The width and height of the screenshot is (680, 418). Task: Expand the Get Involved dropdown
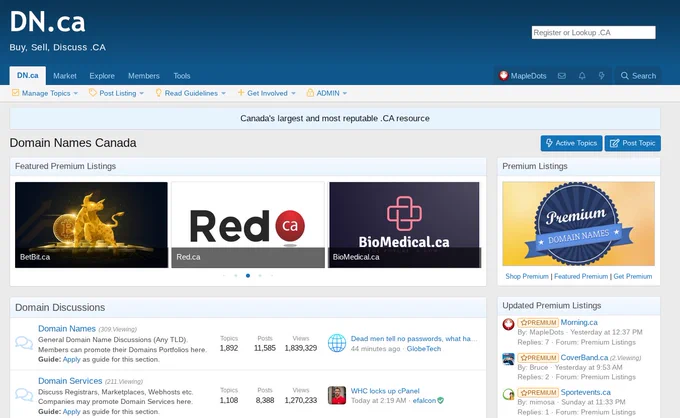pos(293,93)
